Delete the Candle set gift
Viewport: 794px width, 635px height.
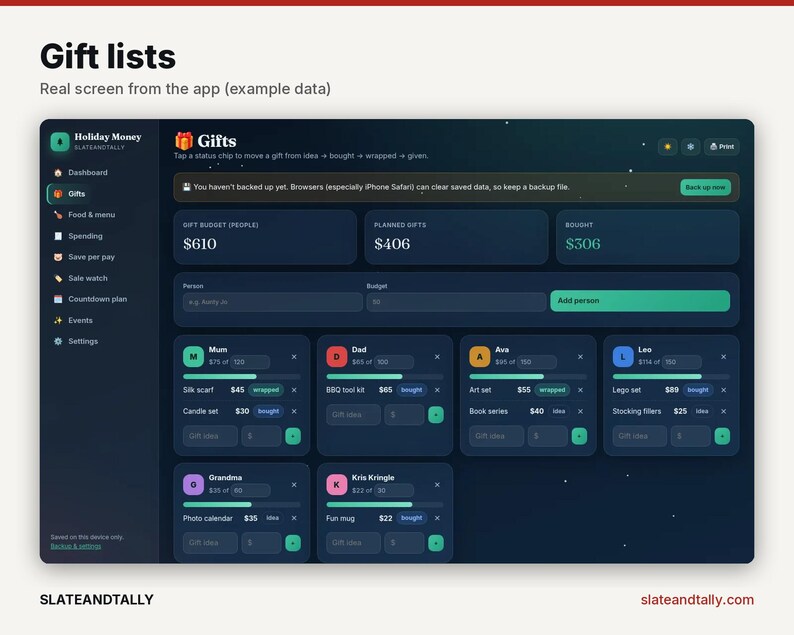[x=294, y=412]
